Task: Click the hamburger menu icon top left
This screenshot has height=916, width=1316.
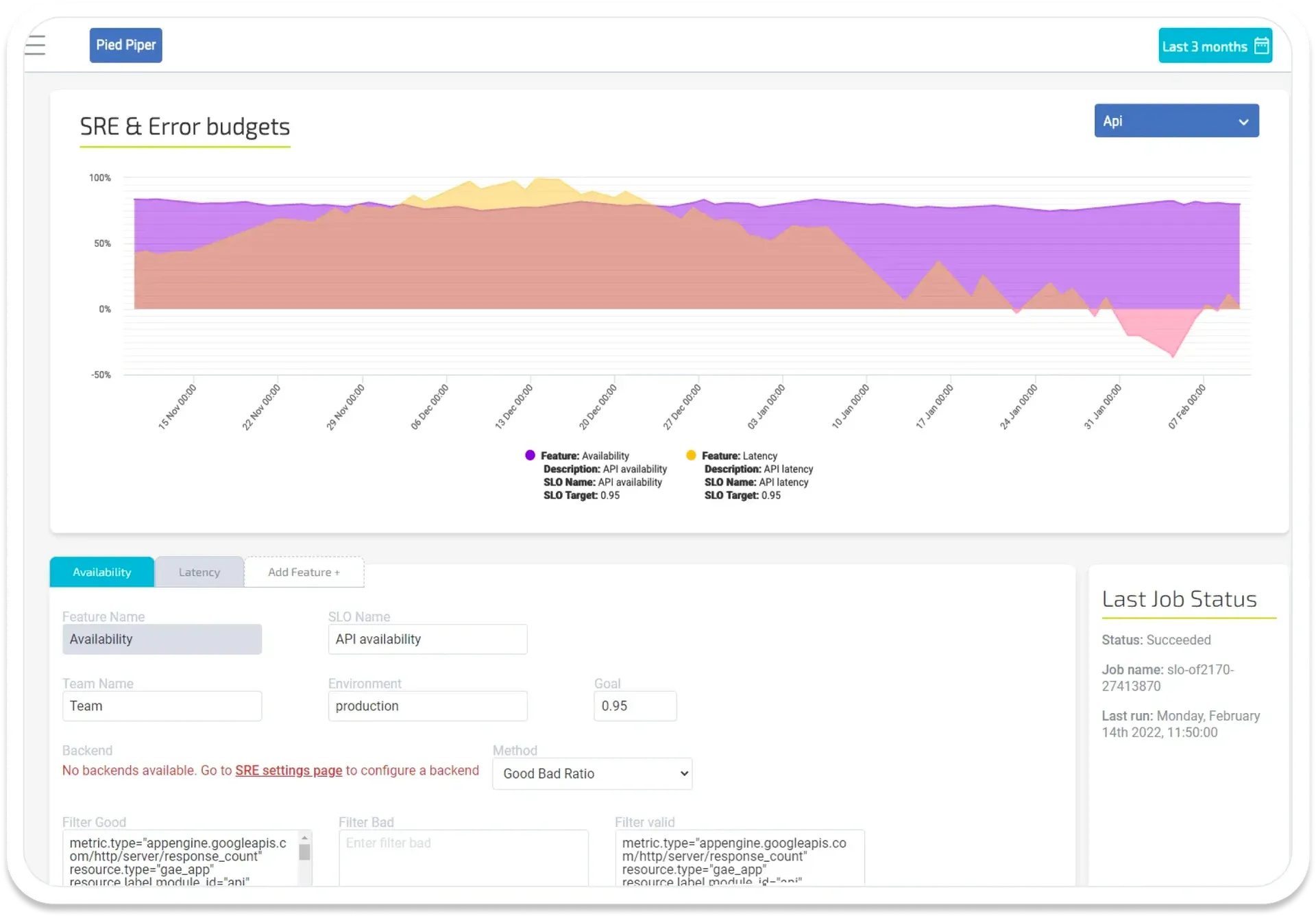Action: pos(36,44)
